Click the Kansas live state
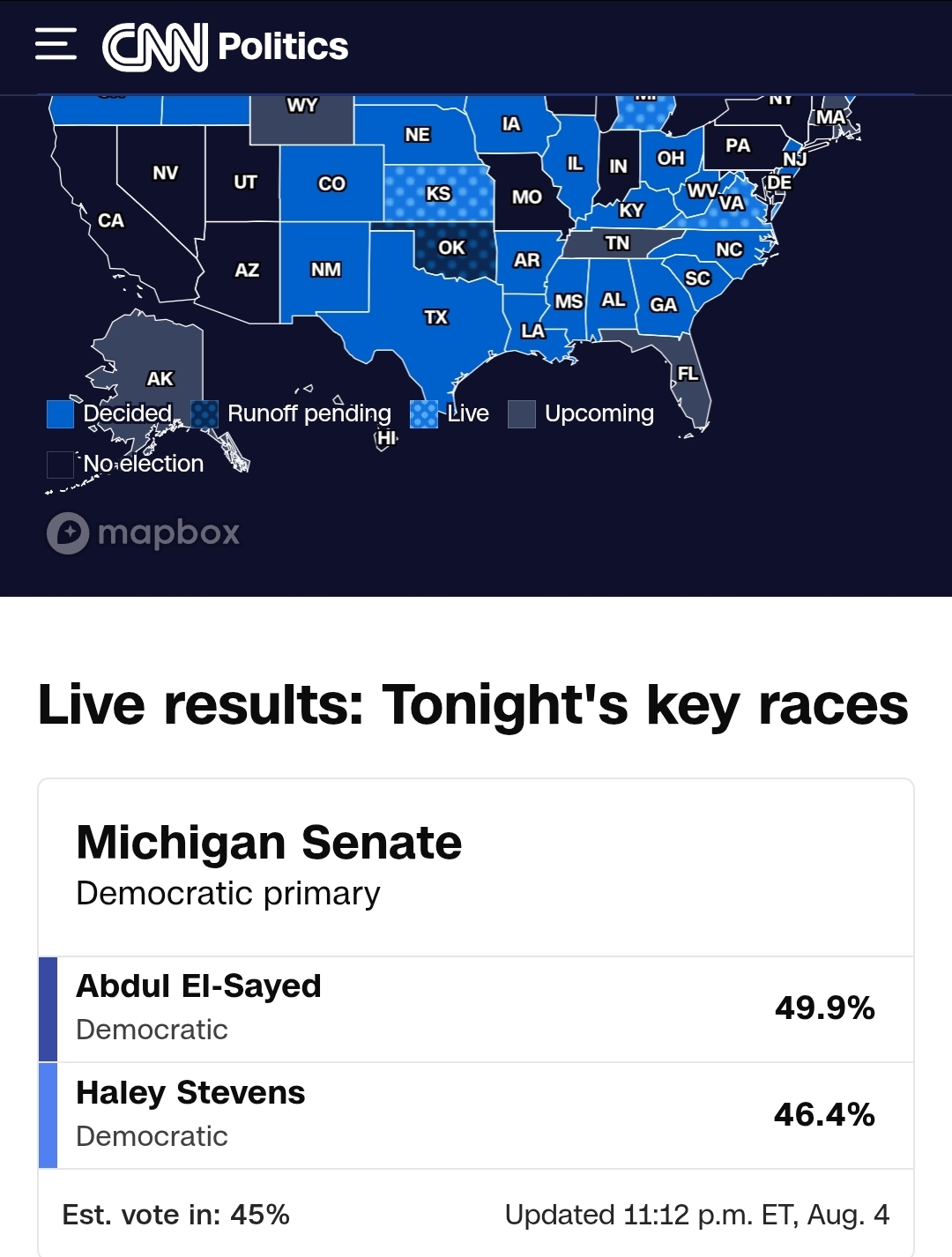952x1257 pixels. (x=438, y=193)
